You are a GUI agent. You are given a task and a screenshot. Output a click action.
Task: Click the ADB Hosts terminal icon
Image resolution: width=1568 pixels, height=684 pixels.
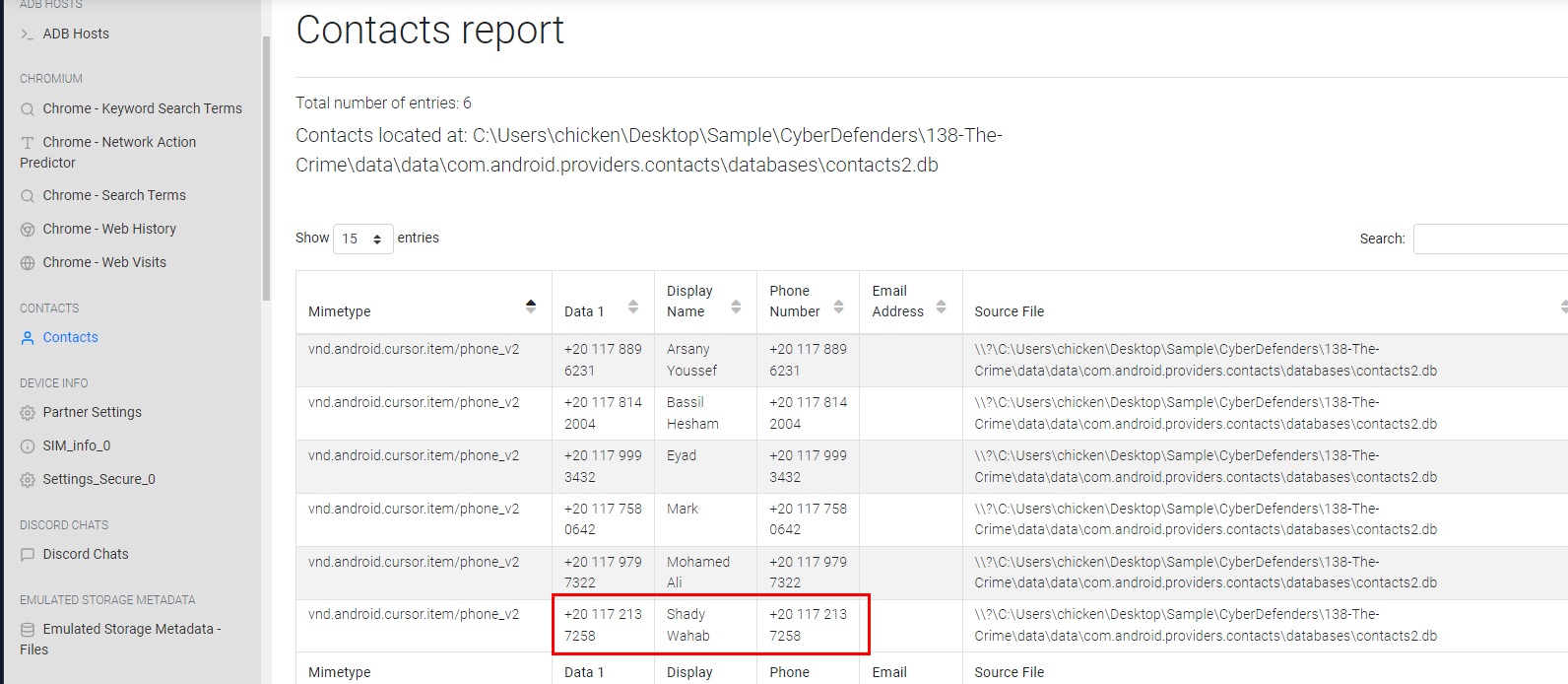pos(28,34)
